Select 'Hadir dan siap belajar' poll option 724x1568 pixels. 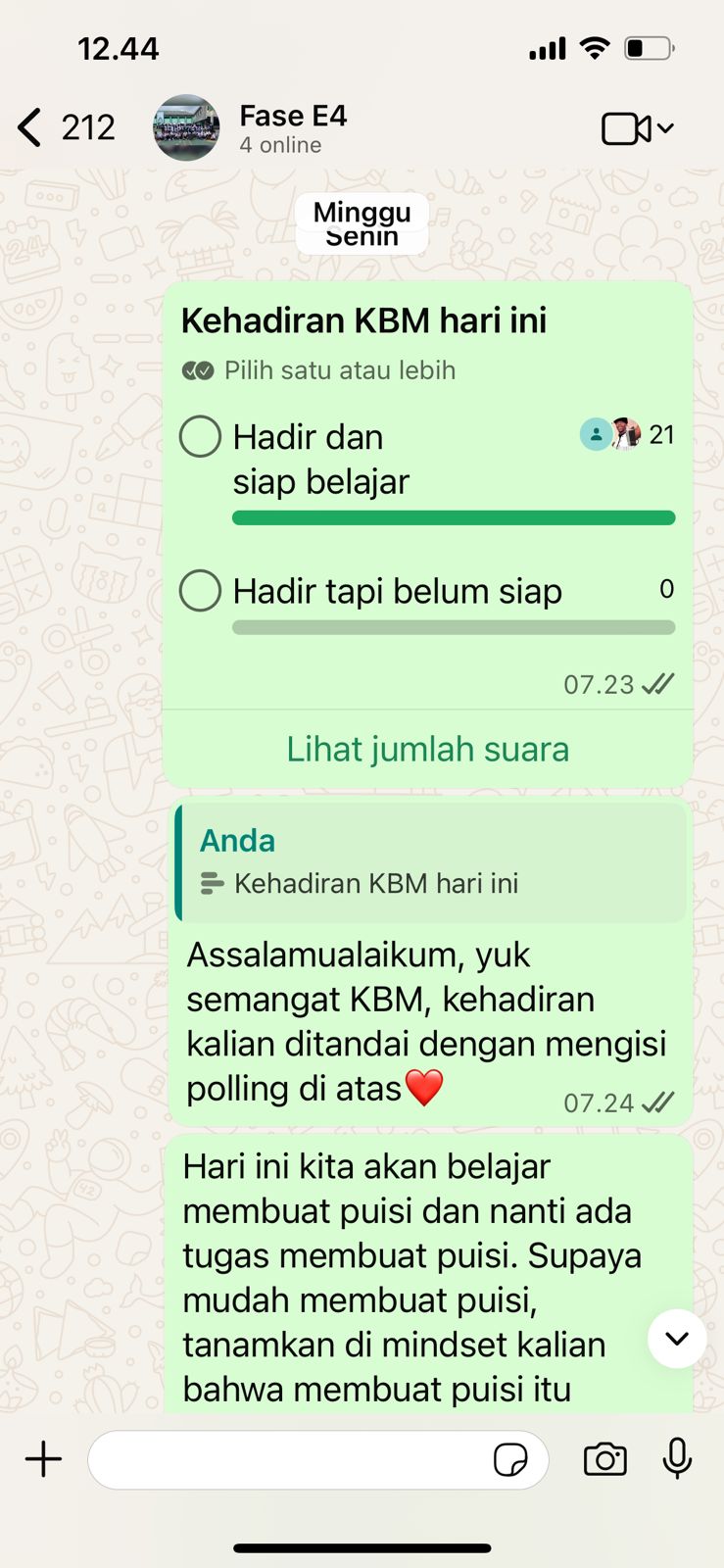[200, 436]
